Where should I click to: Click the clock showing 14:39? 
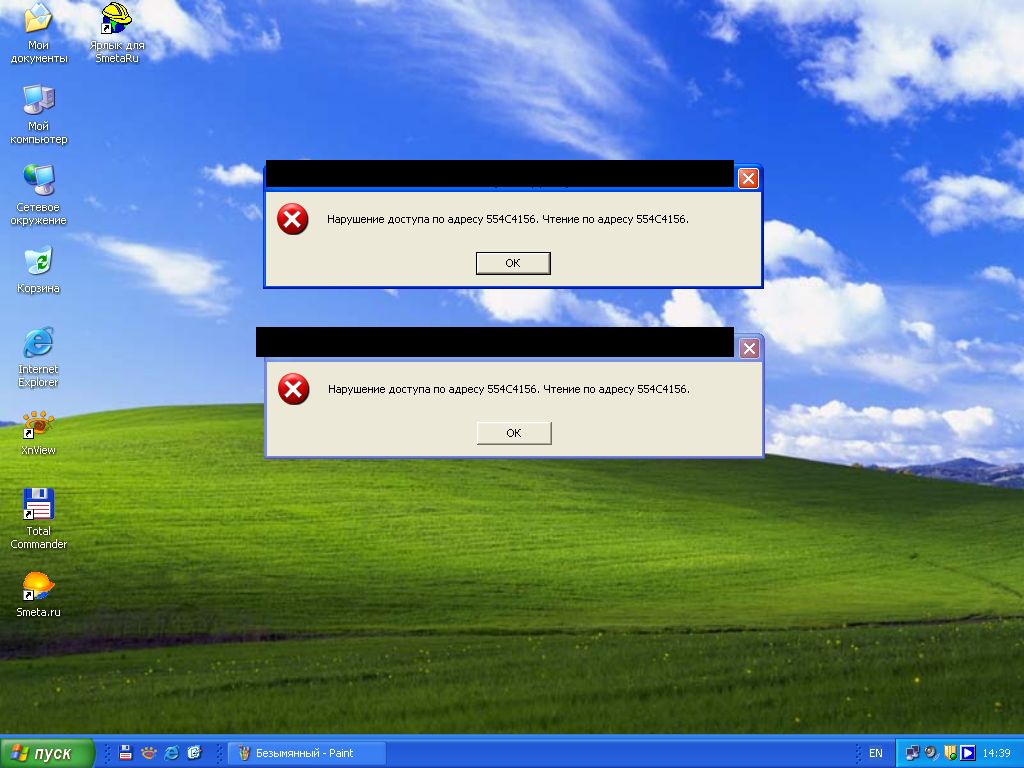[996, 753]
